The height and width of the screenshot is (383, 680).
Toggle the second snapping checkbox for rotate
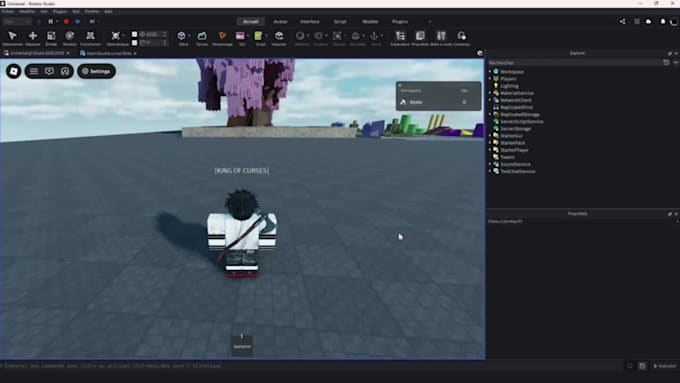[x=134, y=43]
